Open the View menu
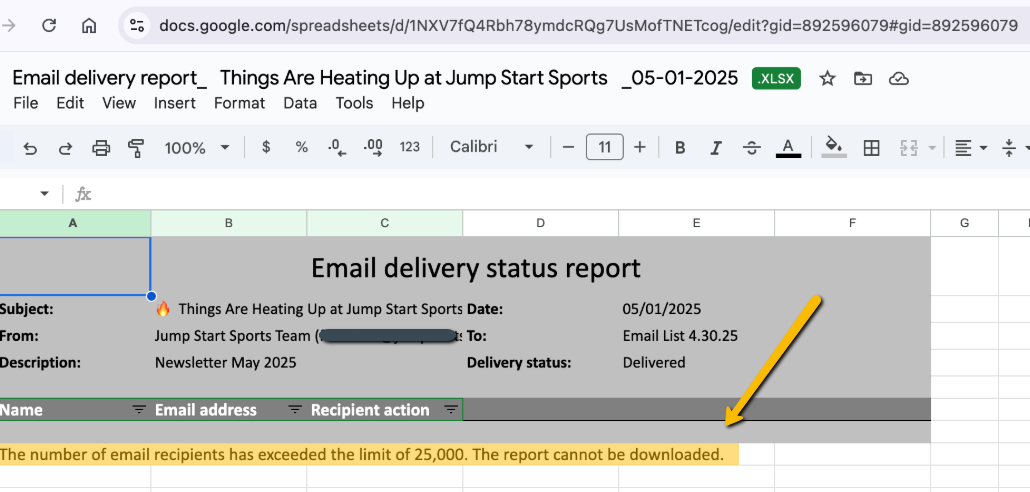Image resolution: width=1030 pixels, height=492 pixels. tap(119, 103)
